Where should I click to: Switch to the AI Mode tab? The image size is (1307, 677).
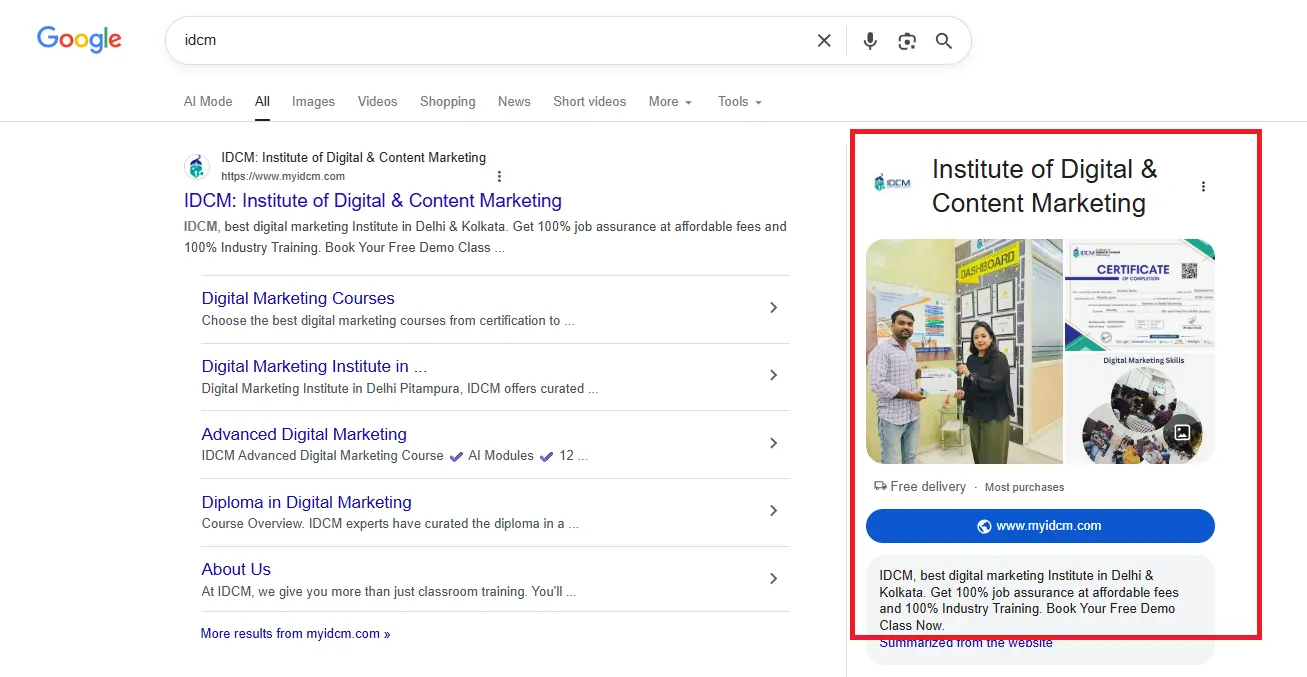click(208, 102)
